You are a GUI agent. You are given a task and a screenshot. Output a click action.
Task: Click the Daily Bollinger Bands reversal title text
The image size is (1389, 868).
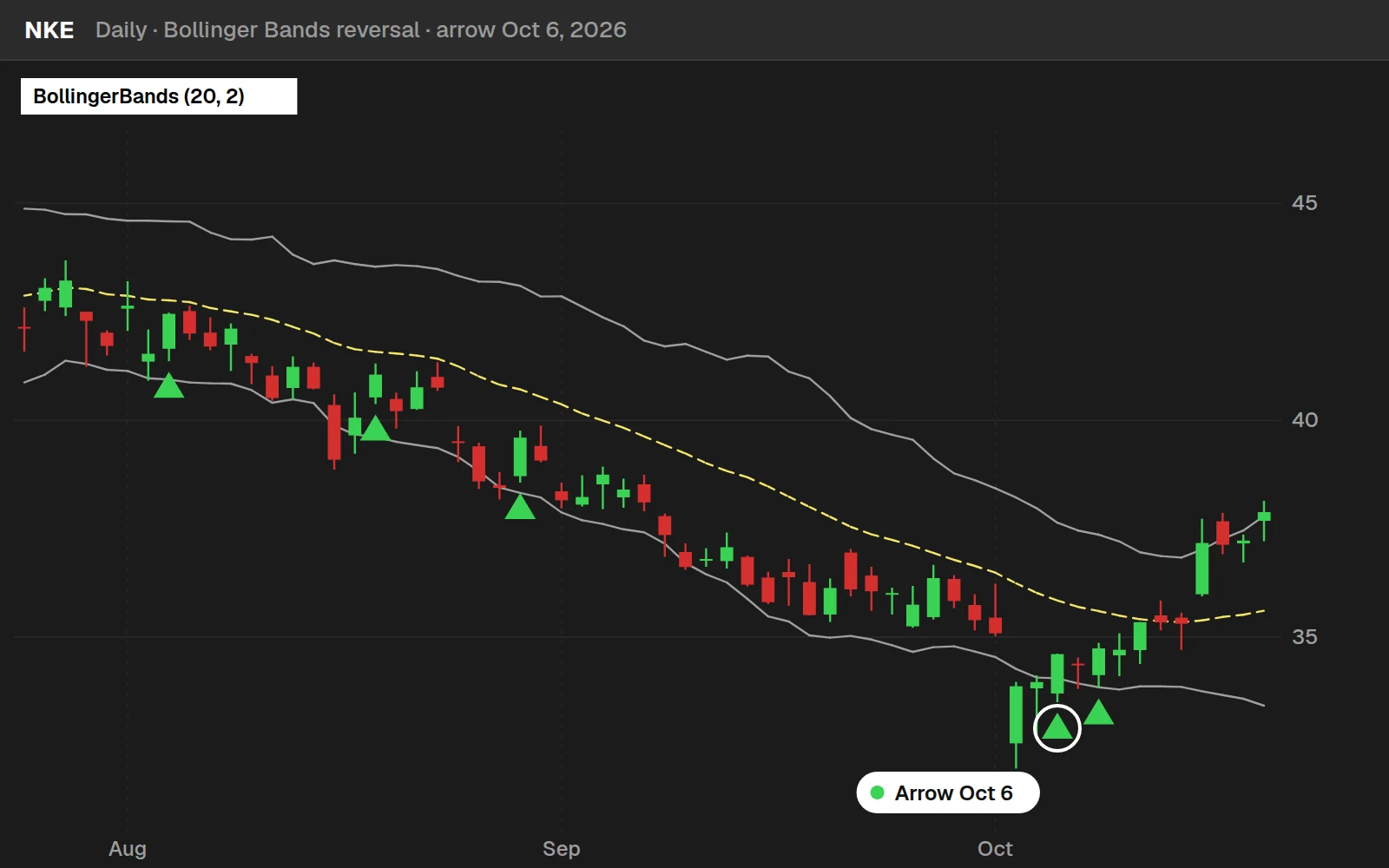(361, 30)
